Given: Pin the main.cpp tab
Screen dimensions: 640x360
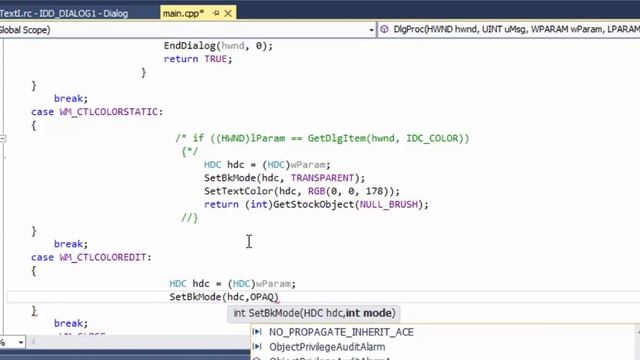Looking at the screenshot, I should [216, 13].
